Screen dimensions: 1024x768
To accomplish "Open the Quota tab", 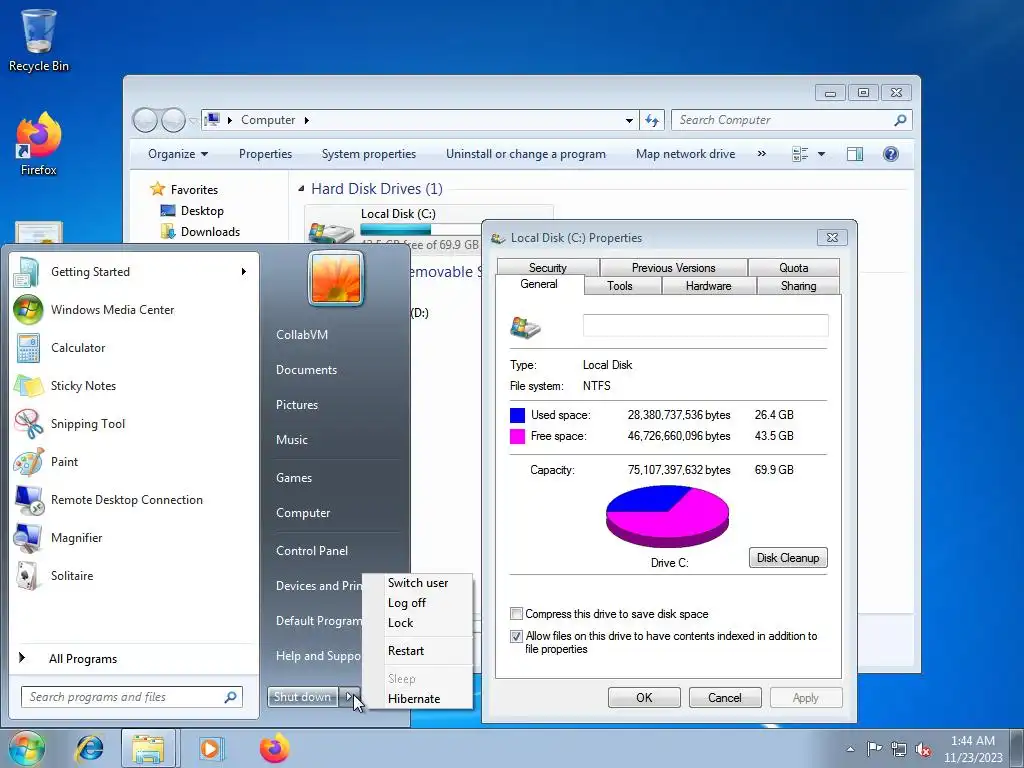I will click(x=793, y=268).
